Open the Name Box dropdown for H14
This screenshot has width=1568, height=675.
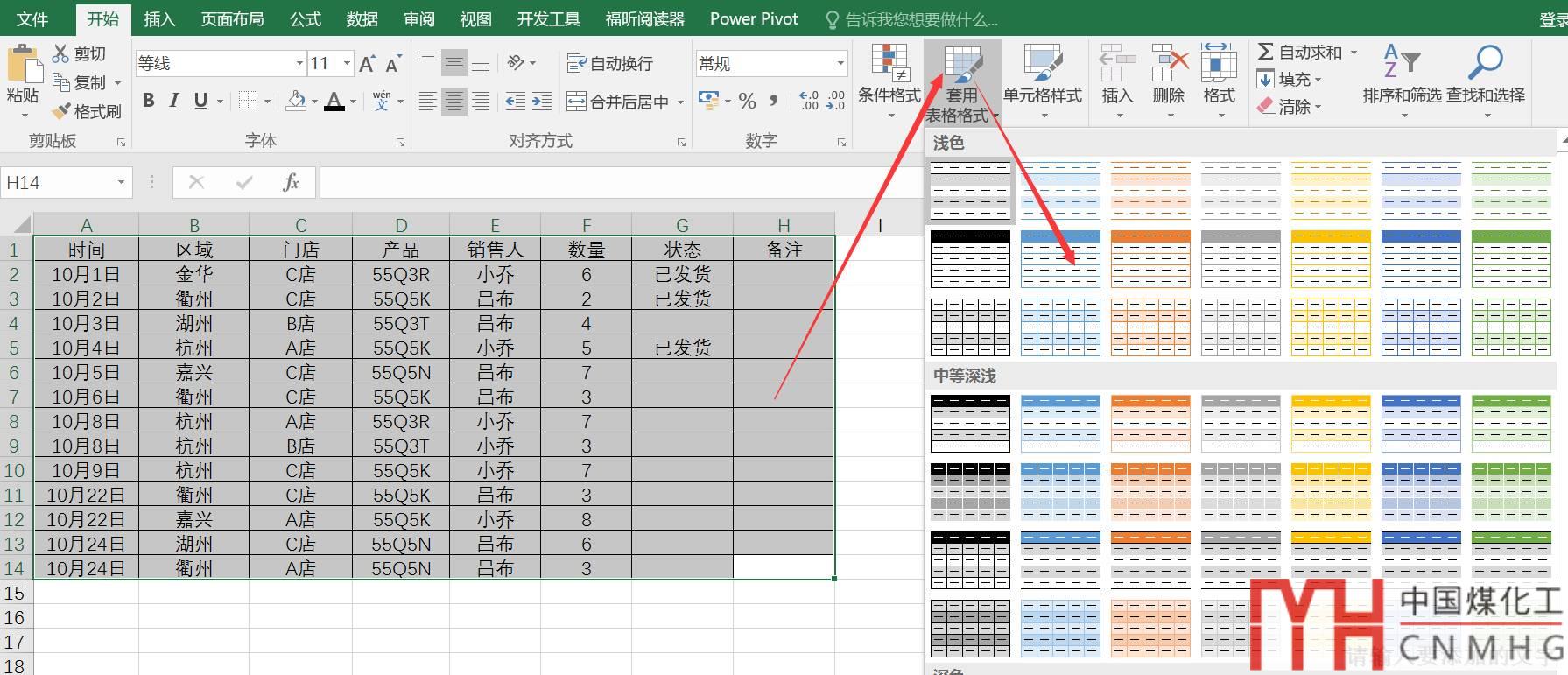(121, 182)
